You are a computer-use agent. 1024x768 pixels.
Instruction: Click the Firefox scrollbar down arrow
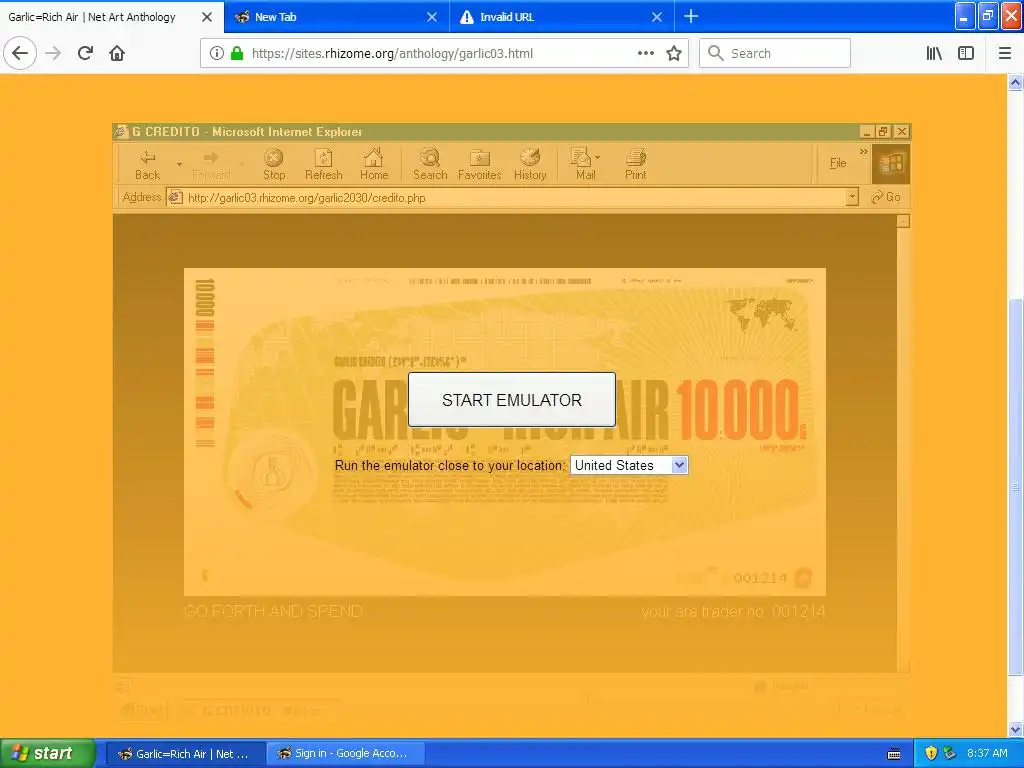(1016, 729)
